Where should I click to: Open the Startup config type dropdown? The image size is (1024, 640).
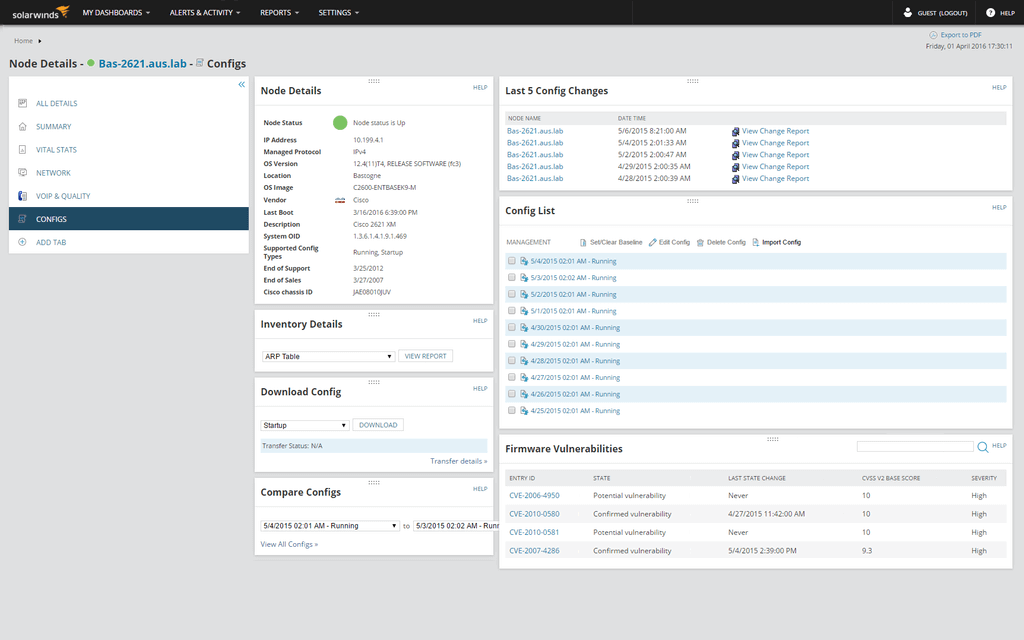pos(303,424)
